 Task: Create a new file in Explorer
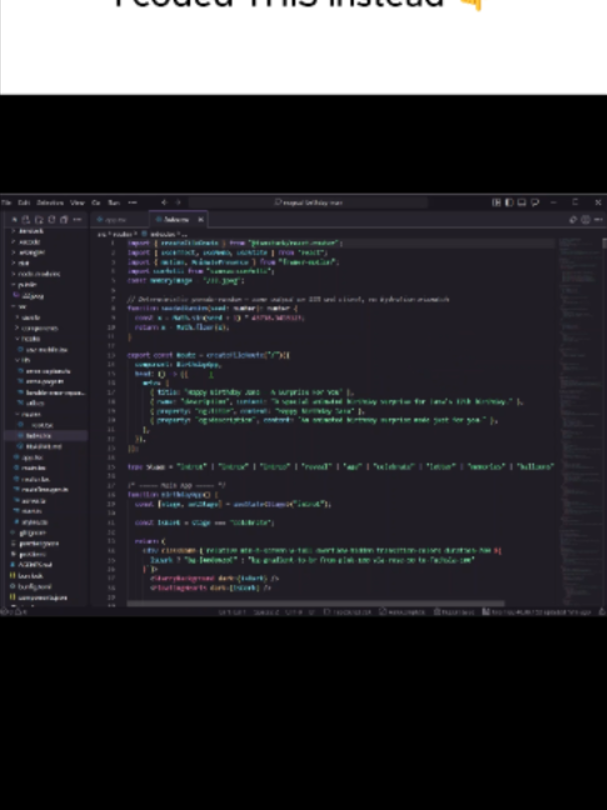coord(26,220)
